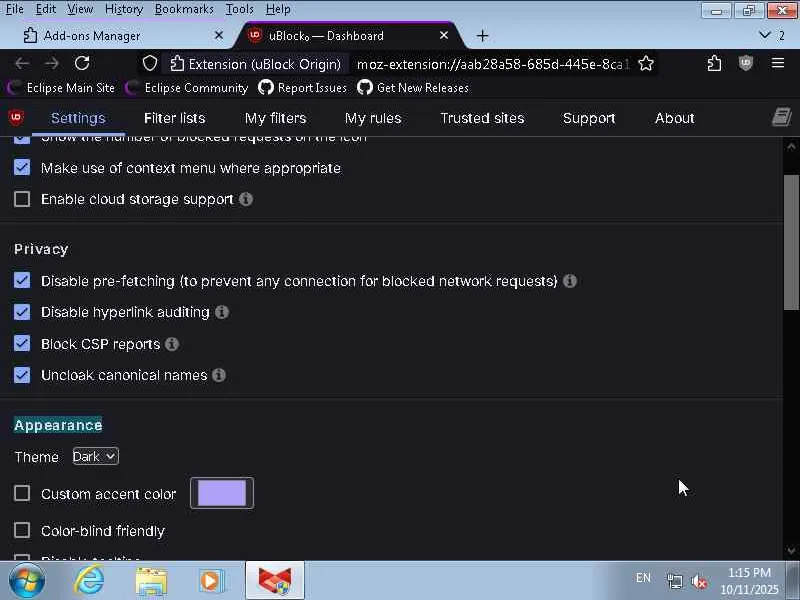Viewport: 800px width, 600px height.
Task: Click the EN language indicator
Action: [643, 578]
